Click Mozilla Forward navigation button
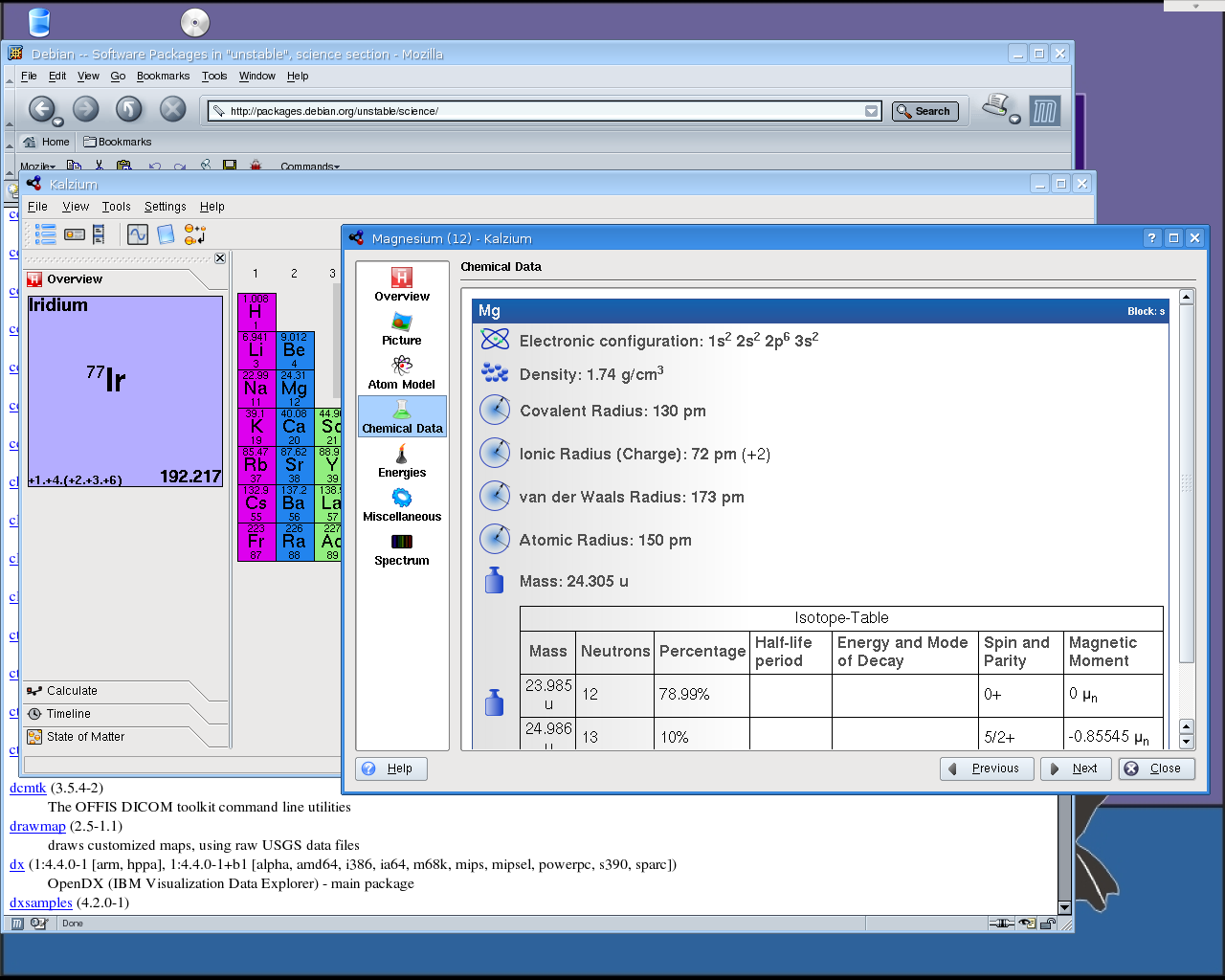The height and width of the screenshot is (980, 1225). (x=86, y=109)
